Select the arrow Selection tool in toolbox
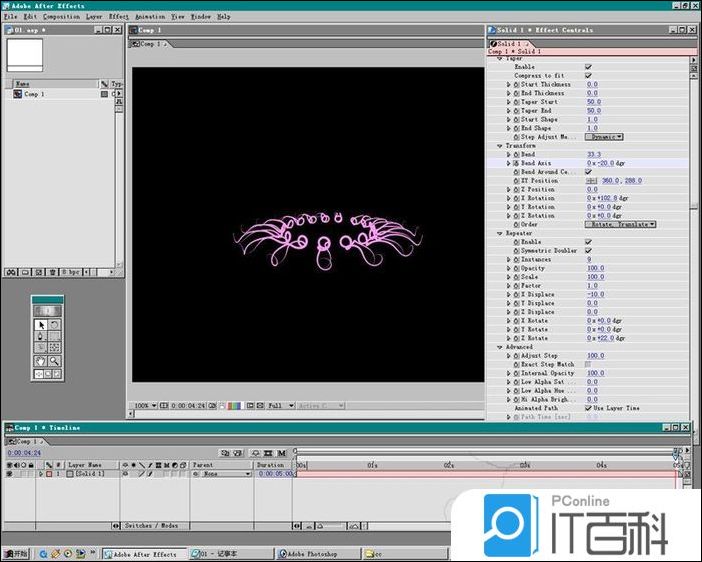 coord(41,324)
